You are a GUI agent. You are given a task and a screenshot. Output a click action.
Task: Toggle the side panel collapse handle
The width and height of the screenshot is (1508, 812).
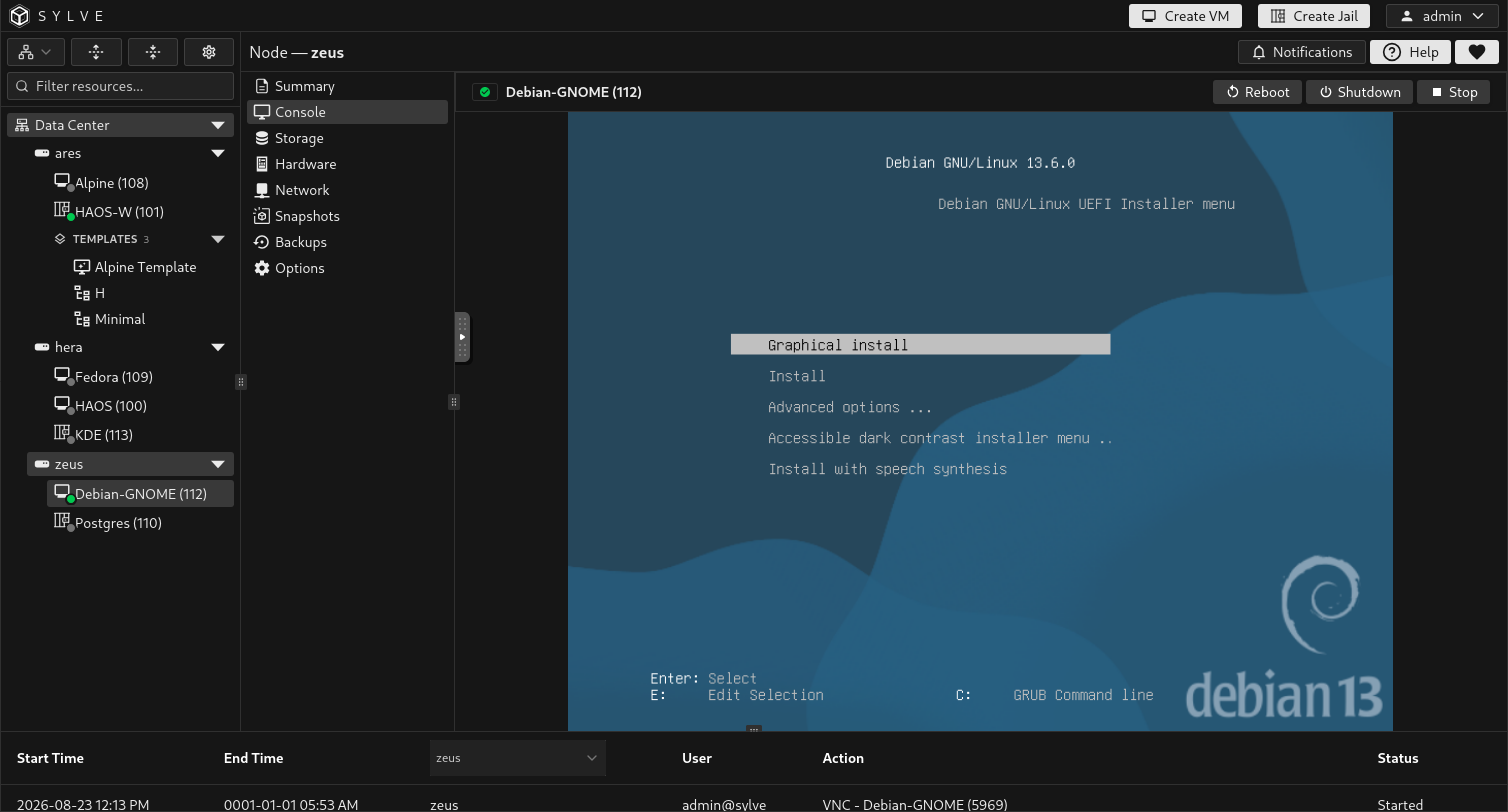(x=462, y=337)
